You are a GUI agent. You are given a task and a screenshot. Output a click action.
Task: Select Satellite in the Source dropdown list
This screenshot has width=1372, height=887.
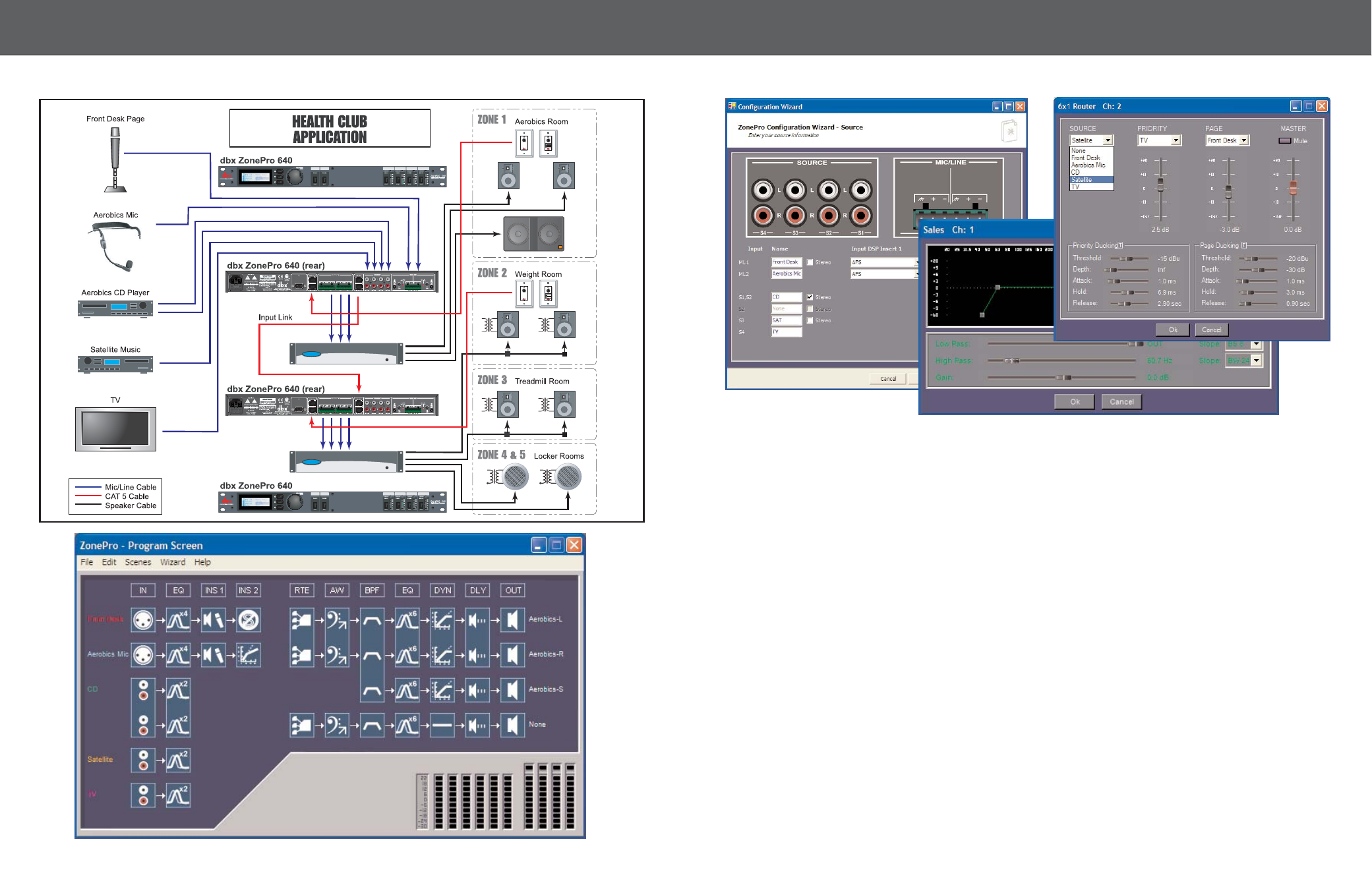(x=1091, y=180)
